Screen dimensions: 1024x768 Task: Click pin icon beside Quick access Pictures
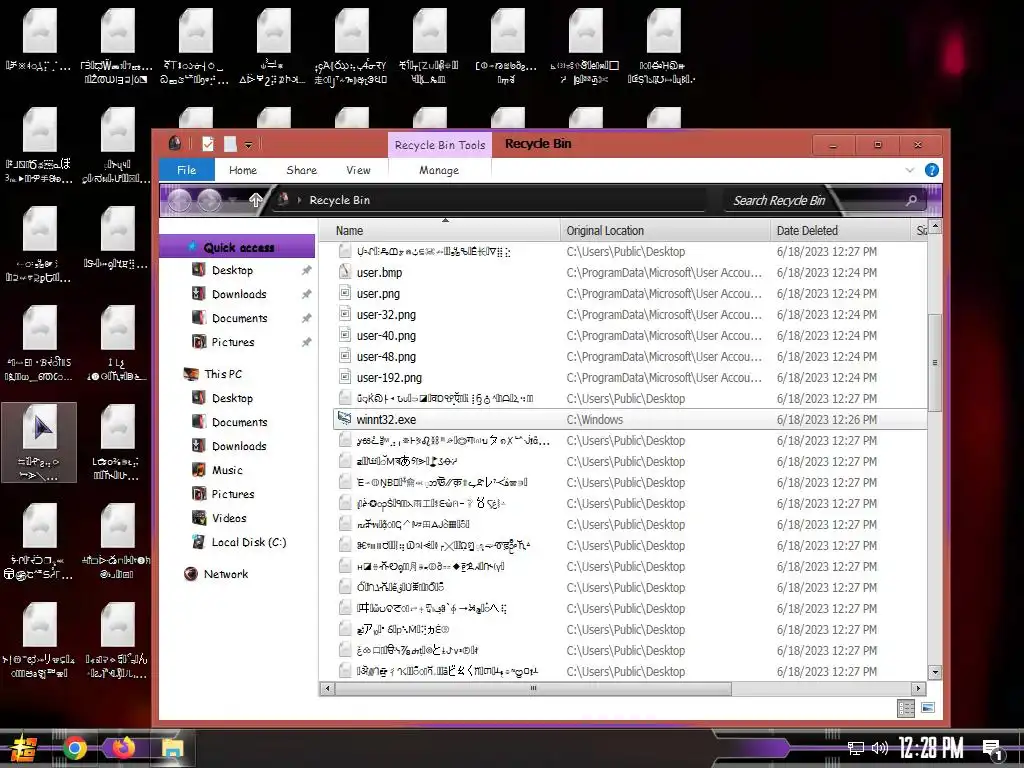[x=306, y=342]
